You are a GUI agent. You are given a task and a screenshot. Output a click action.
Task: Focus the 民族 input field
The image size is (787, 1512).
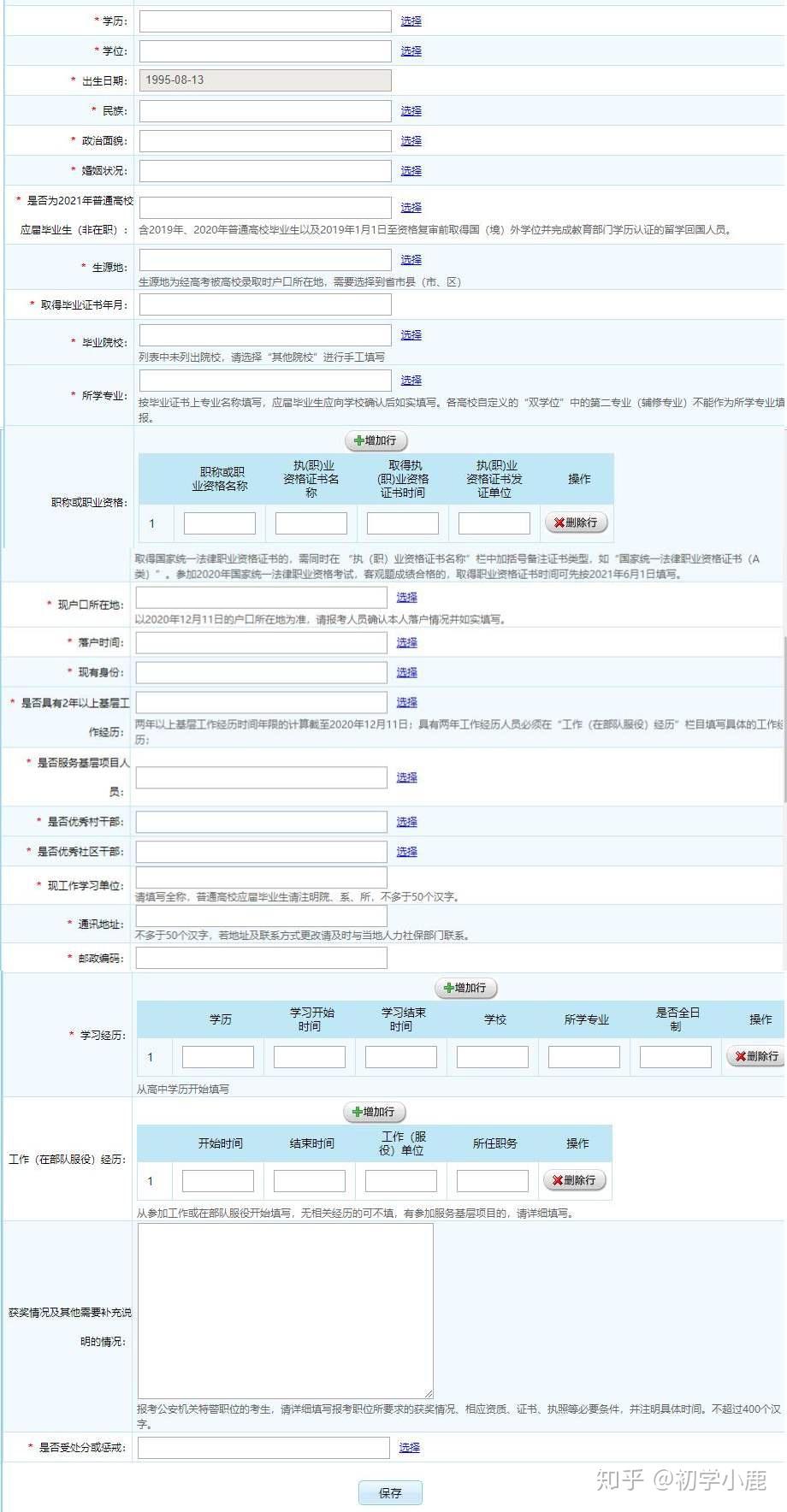tap(265, 110)
